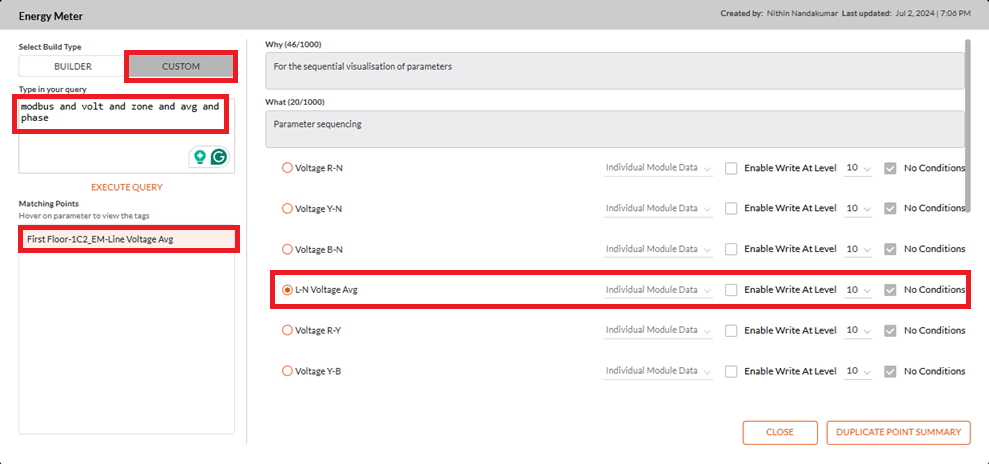Viewport: 989px width, 464px height.
Task: Choose the L-N Voltage Avg radio option
Action: point(287,290)
